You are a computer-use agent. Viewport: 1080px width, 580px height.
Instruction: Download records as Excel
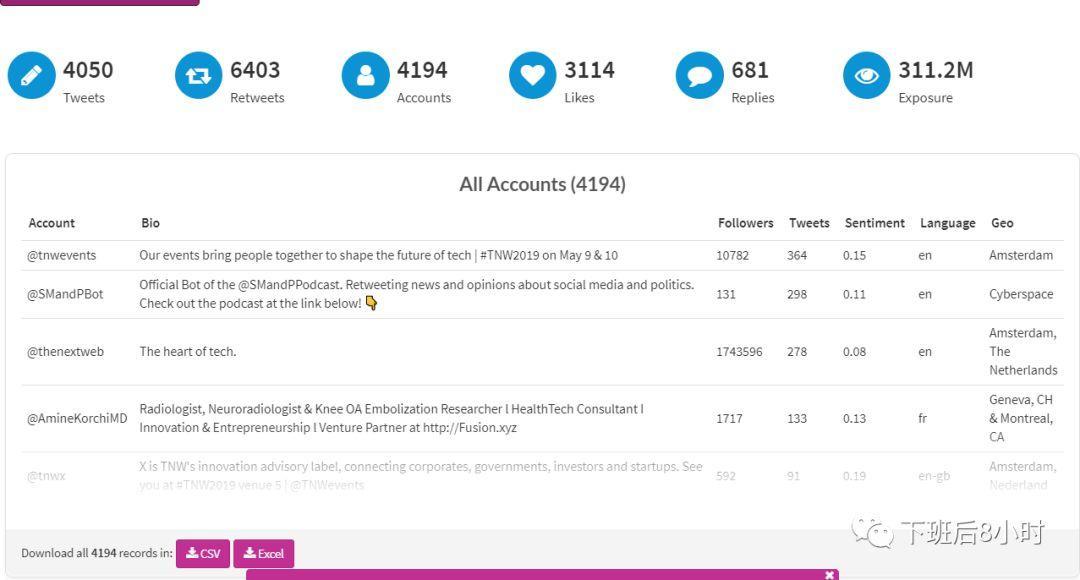264,554
